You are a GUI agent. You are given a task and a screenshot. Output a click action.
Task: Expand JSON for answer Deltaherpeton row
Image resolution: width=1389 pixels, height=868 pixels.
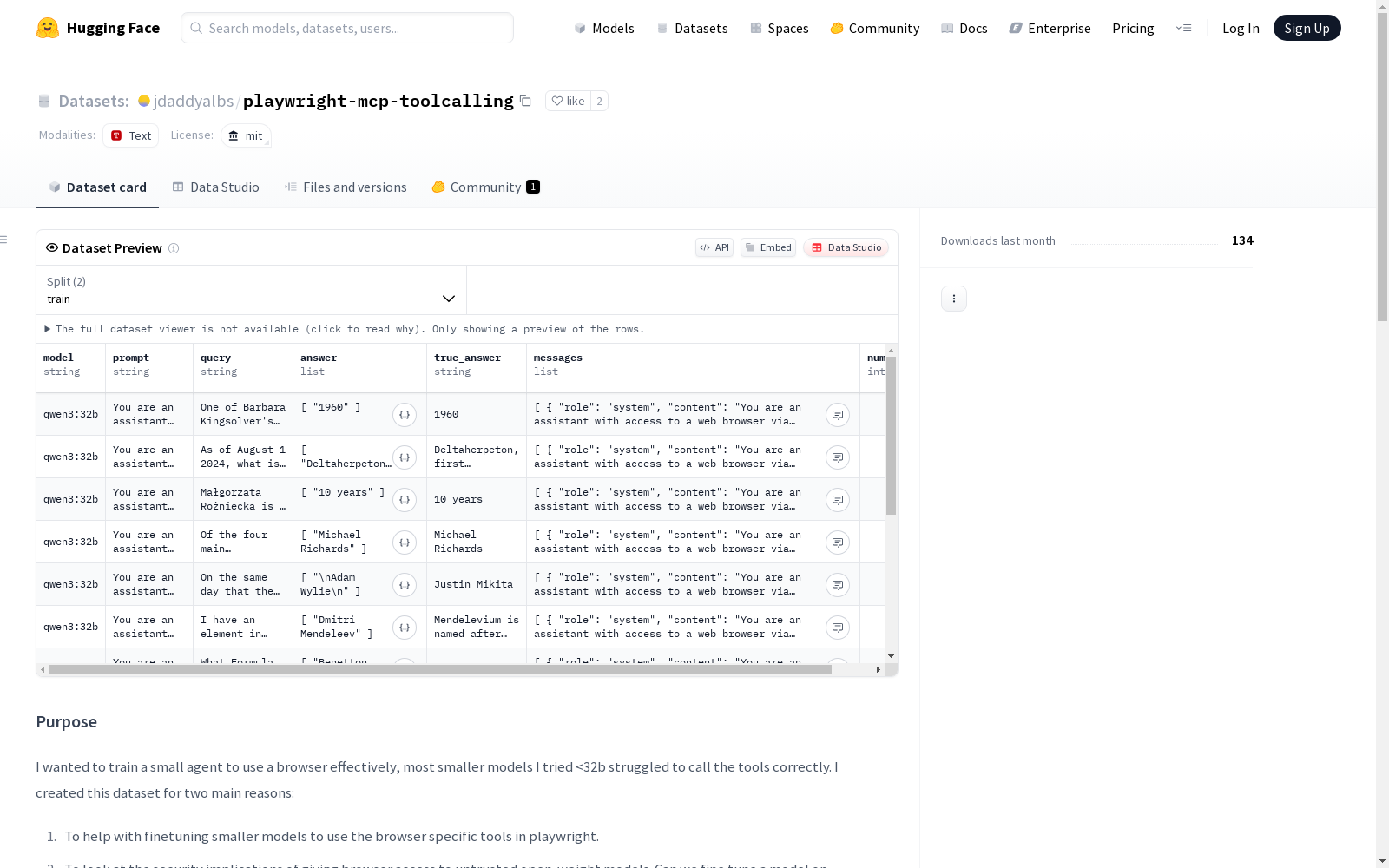[x=405, y=457]
